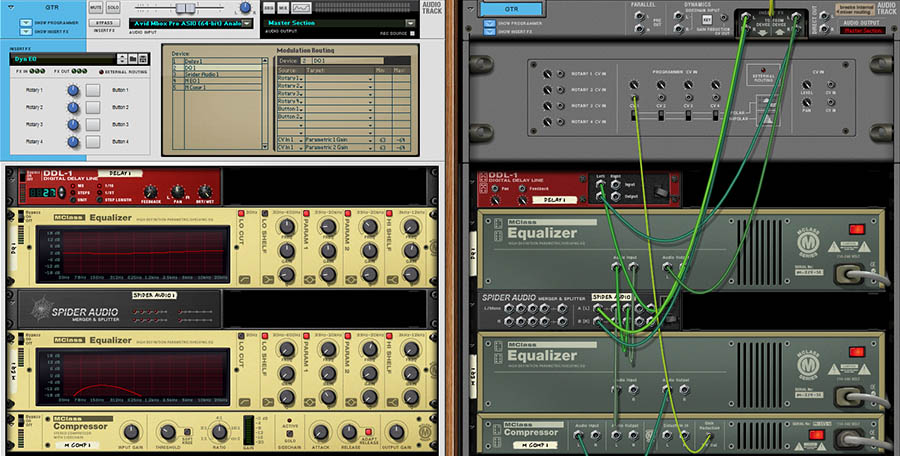Viewport: 900px width, 456px height.
Task: Click the Key button in Dynamics section
Action: [x=707, y=19]
